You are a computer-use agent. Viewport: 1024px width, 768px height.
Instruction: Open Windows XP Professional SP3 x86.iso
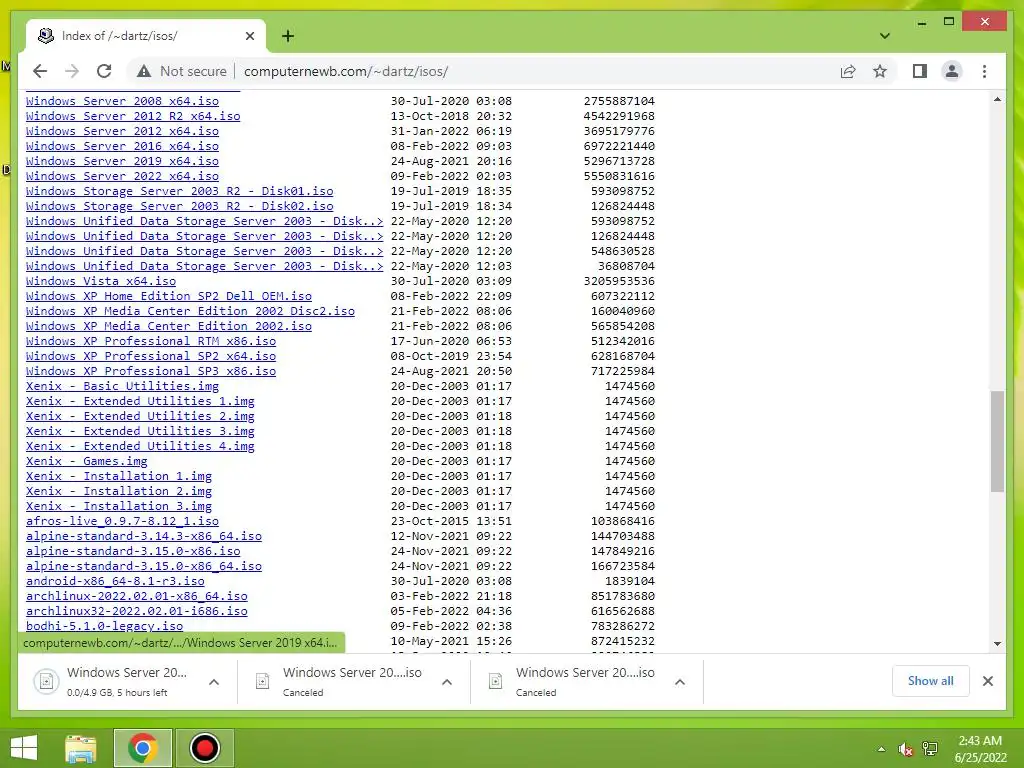[x=151, y=372]
